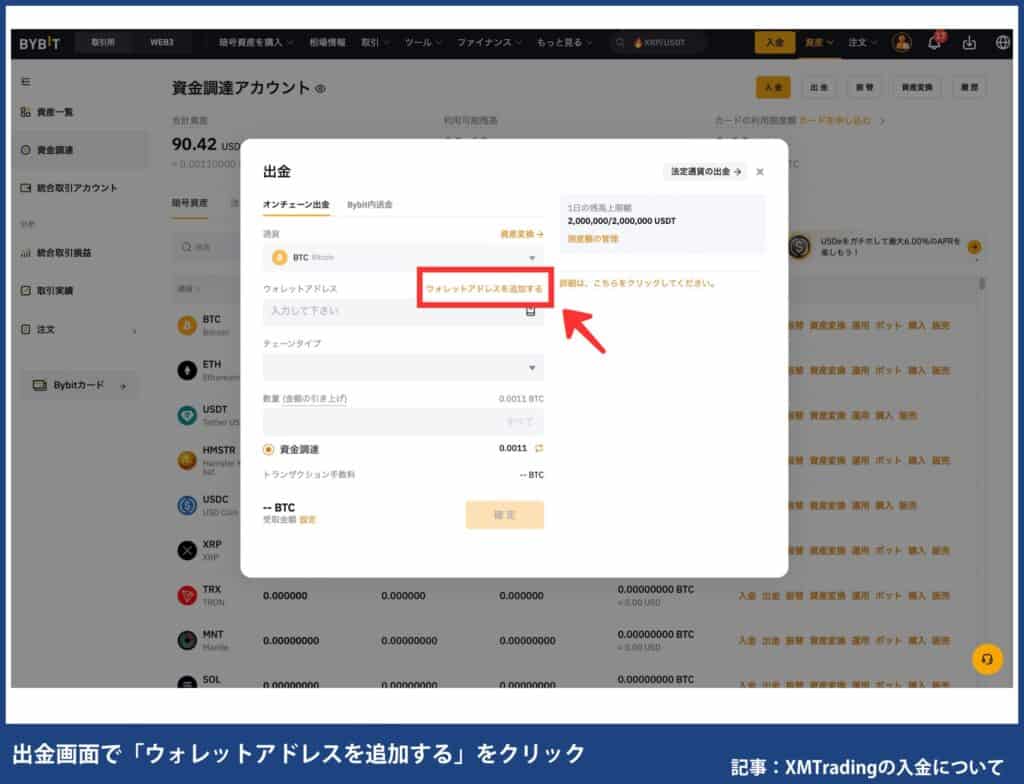This screenshot has height=784, width=1024.
Task: Open 統合取引アカウント in the sidebar
Action: [x=69, y=188]
